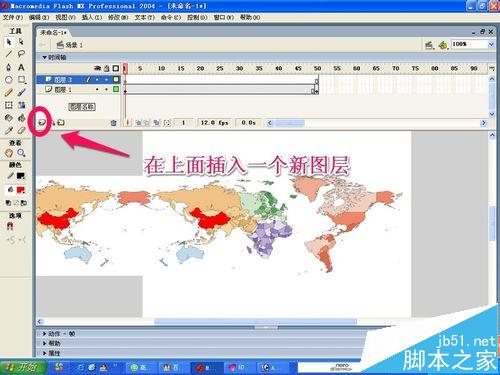
Task: Select the Eraser tool
Action: point(21,130)
